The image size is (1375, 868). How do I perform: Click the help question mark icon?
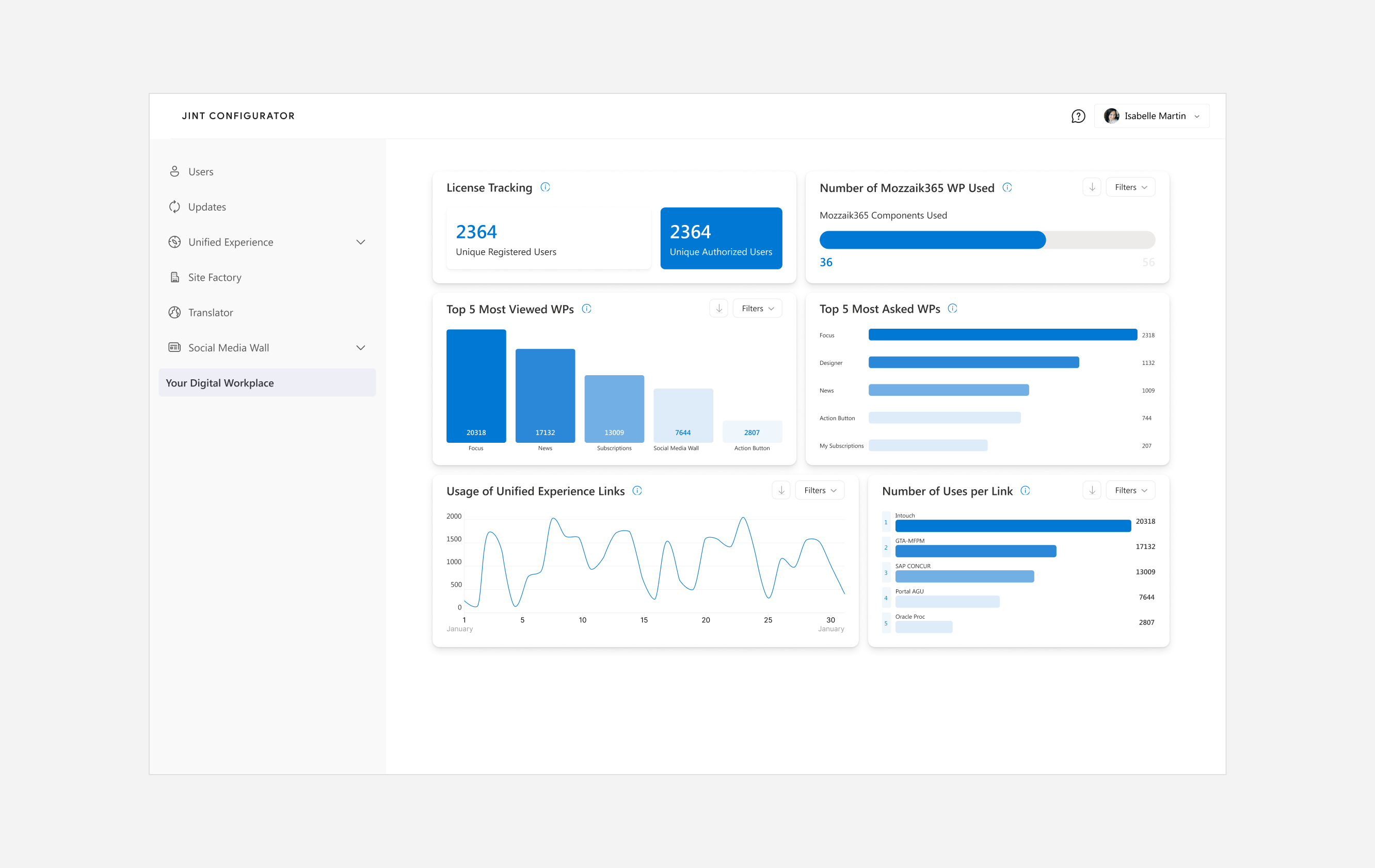1078,116
